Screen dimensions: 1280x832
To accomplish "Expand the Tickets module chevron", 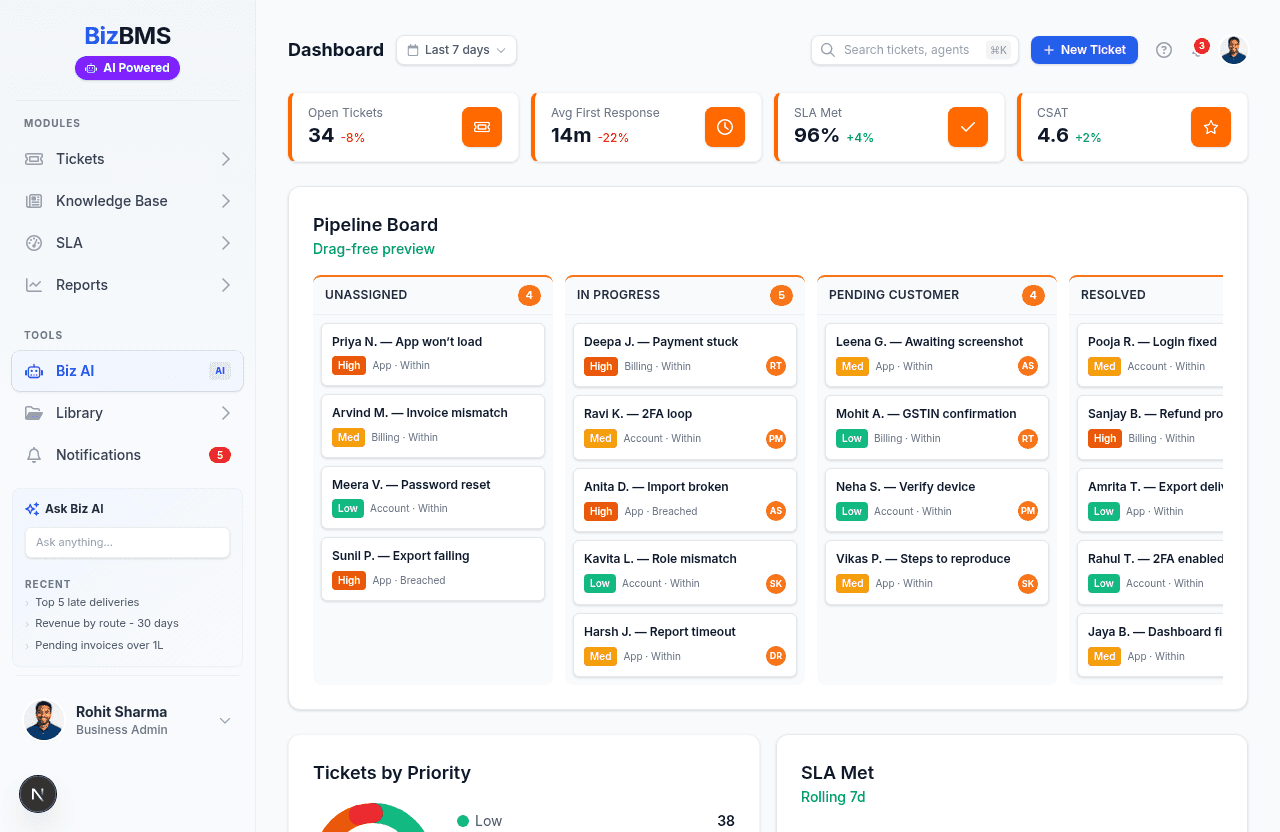I will (226, 159).
